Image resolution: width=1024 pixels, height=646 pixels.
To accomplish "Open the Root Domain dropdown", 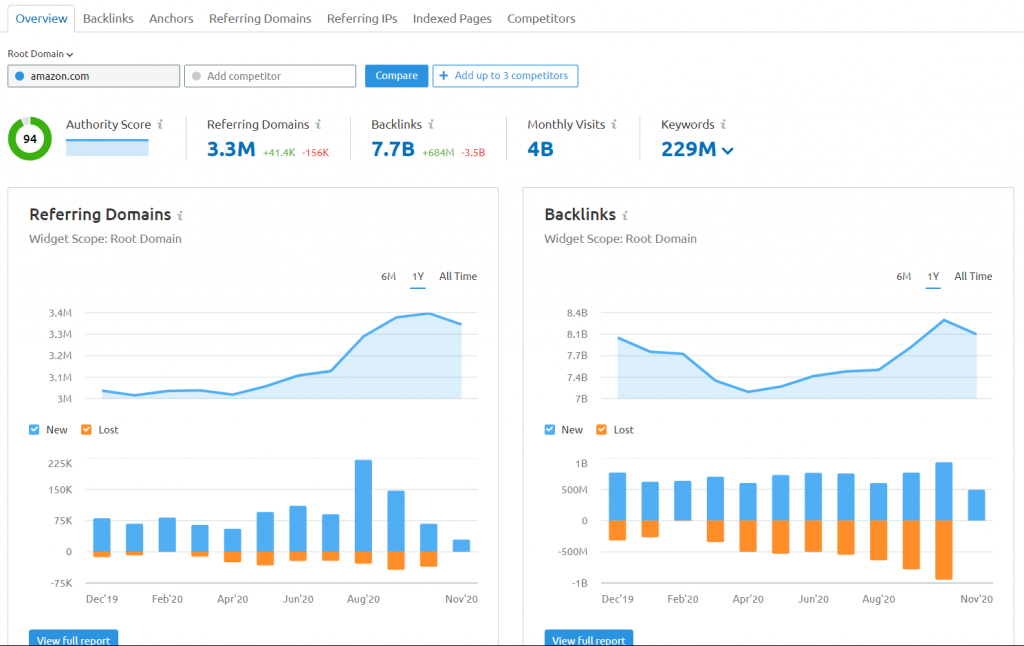I will (40, 54).
